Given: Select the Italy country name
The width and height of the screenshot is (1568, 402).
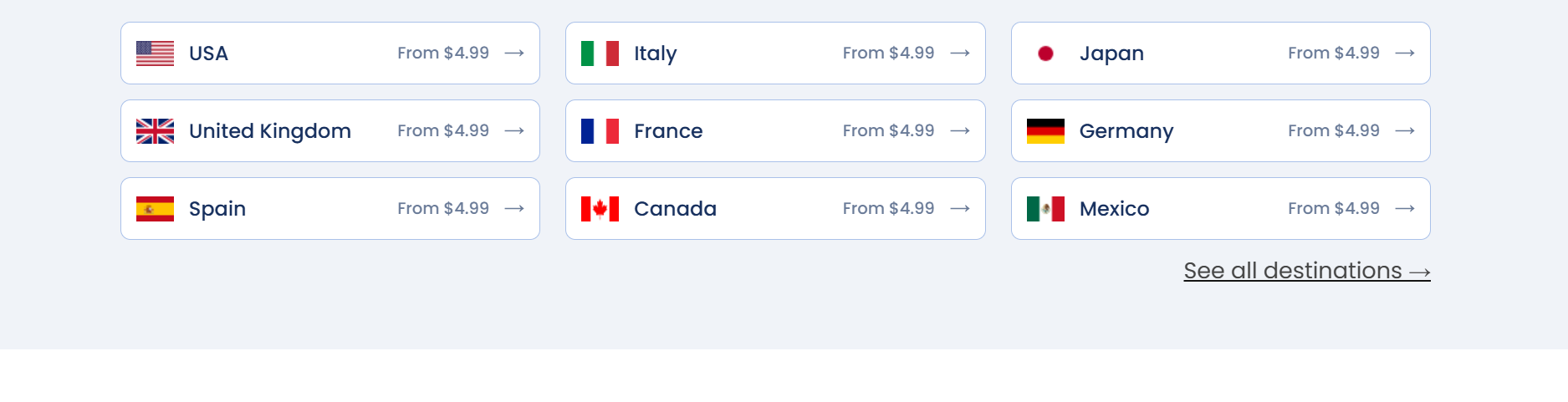Looking at the screenshot, I should [655, 53].
